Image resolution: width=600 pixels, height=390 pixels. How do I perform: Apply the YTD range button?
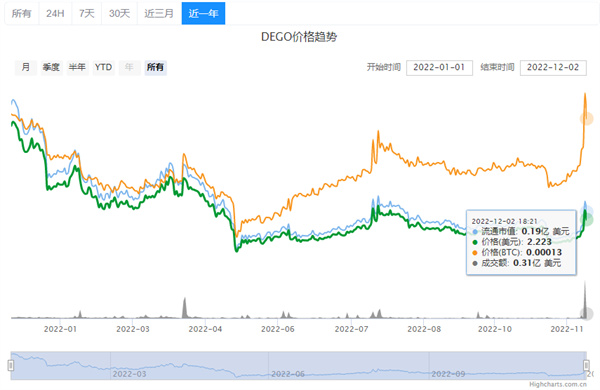pyautogui.click(x=103, y=67)
